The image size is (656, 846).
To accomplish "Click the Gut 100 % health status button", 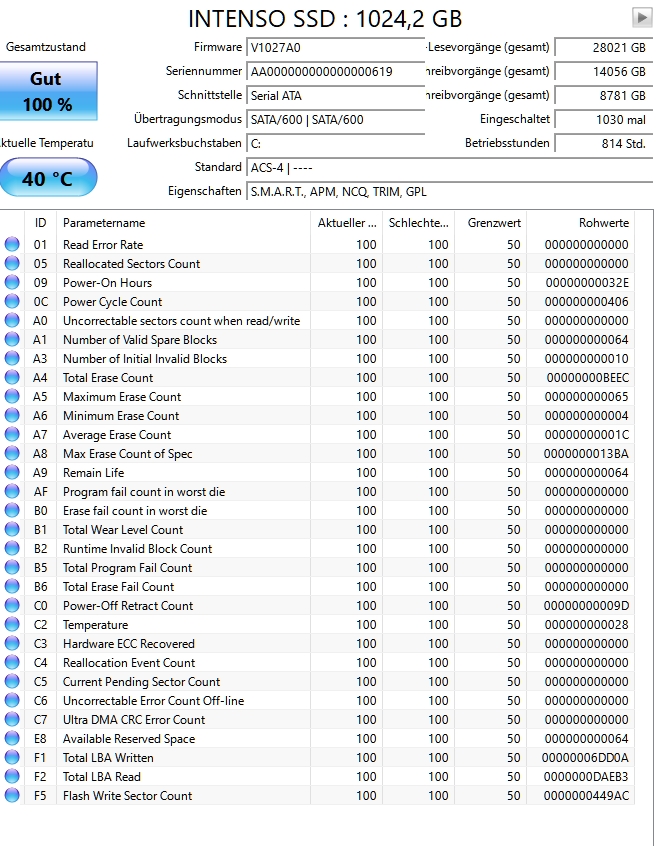I will (47, 91).
